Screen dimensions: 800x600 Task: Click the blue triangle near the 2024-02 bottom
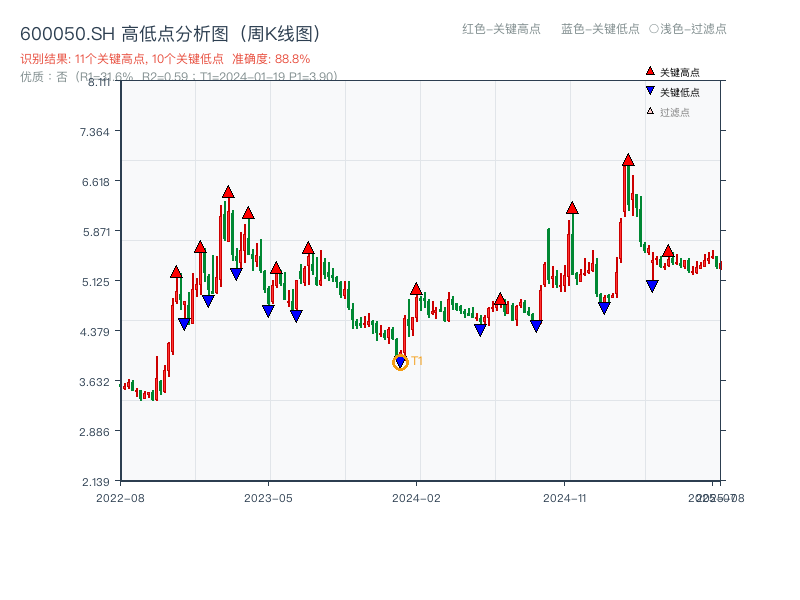(480, 328)
